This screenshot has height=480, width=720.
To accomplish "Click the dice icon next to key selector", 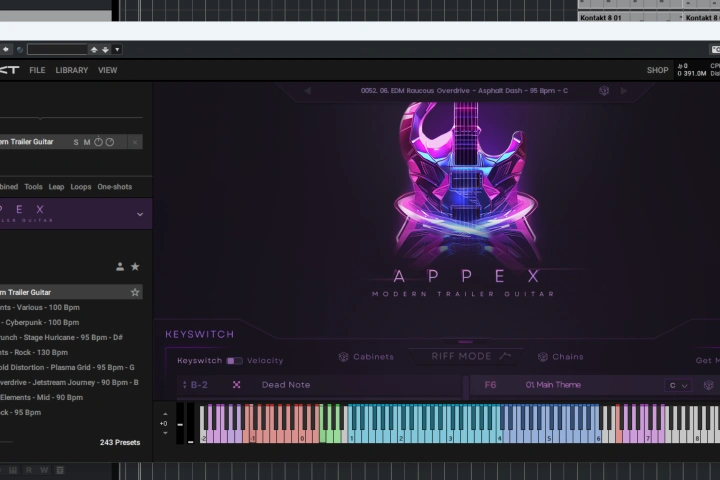I will (709, 385).
